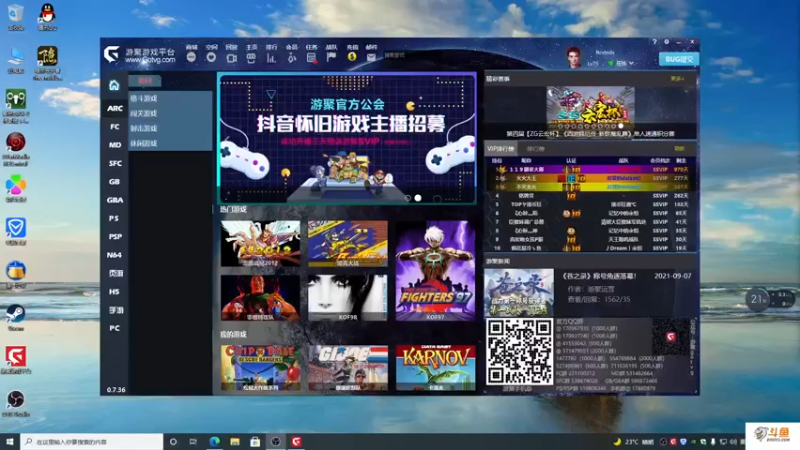Switch to 排行榜 ranking tab
The height and width of the screenshot is (450, 800).
[x=536, y=148]
